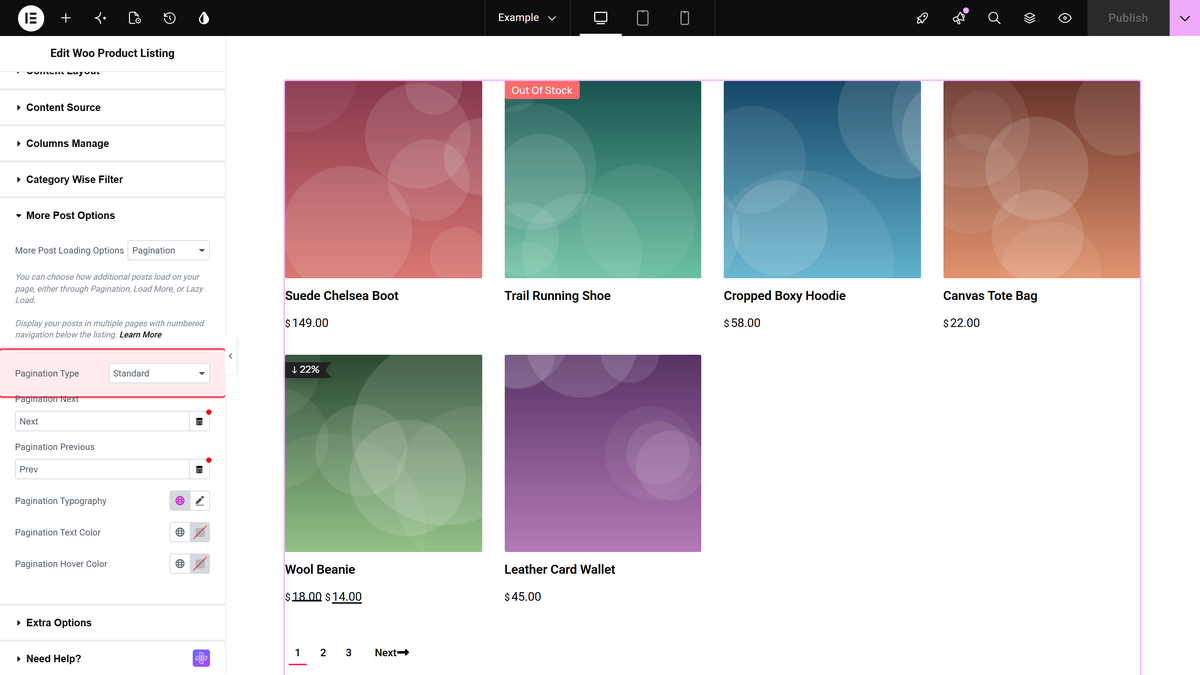Click the Cropped Boxy Hoodie title
The width and height of the screenshot is (1200, 675).
click(785, 296)
